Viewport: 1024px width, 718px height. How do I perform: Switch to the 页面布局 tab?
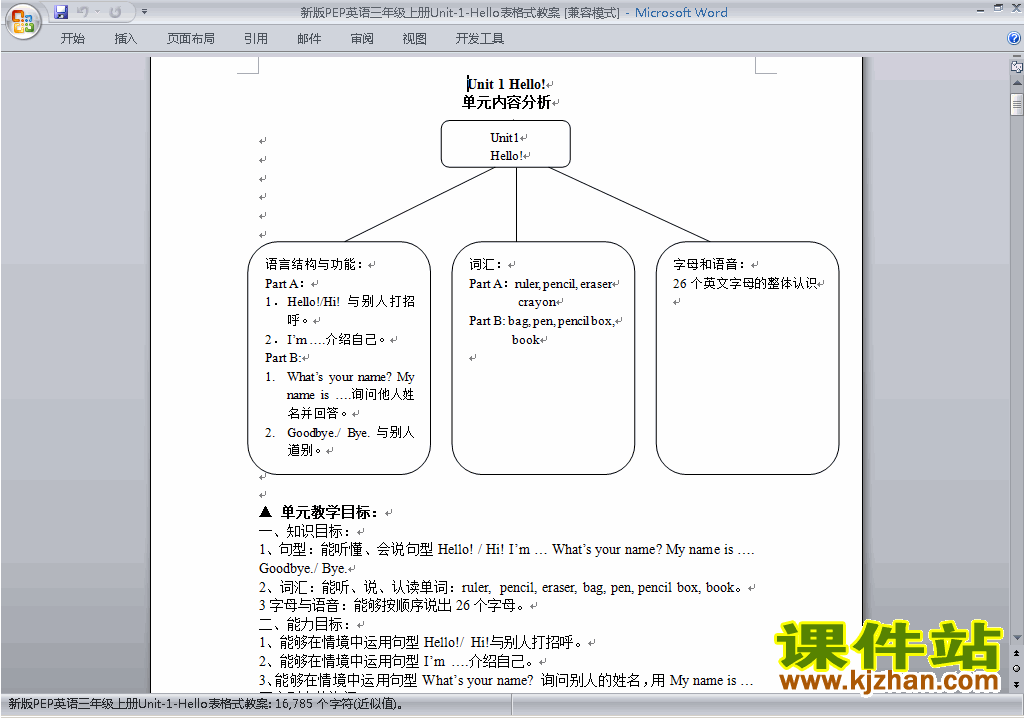pyautogui.click(x=190, y=39)
